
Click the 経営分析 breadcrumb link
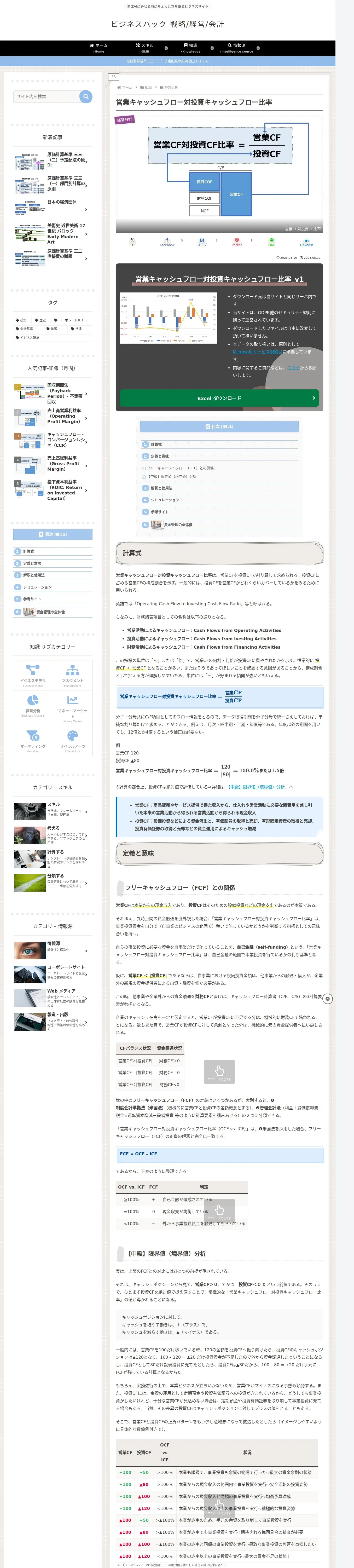[x=172, y=88]
